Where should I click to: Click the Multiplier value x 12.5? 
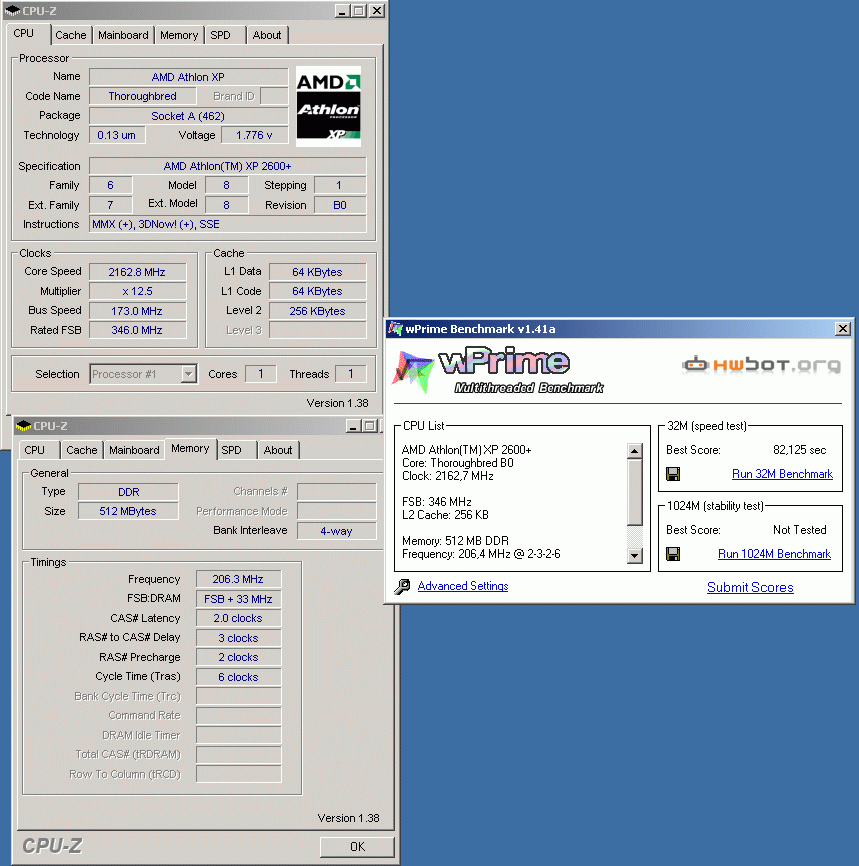[137, 292]
